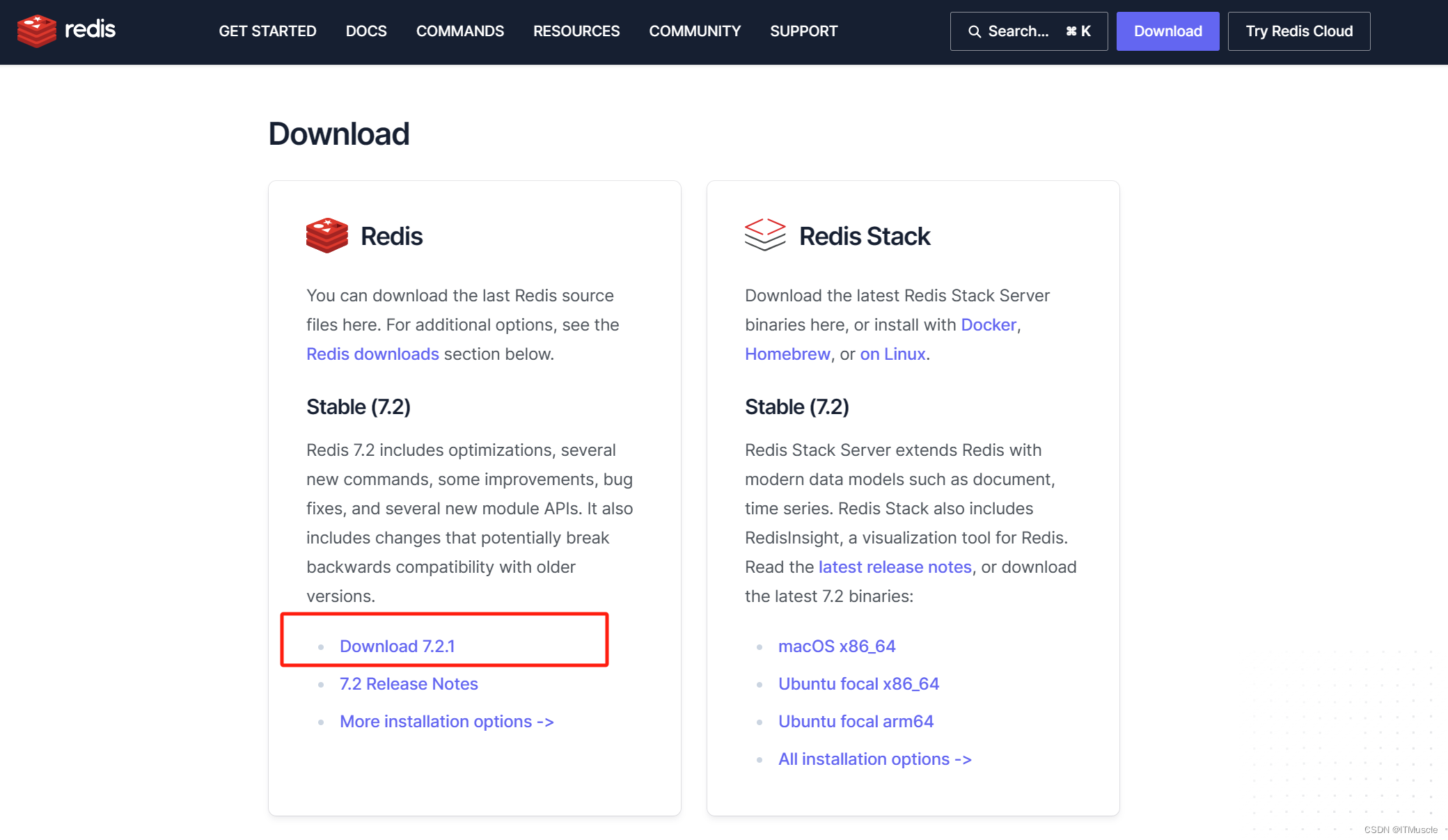The width and height of the screenshot is (1448, 840).
Task: Click the Redis Stack layered icon
Action: click(765, 235)
